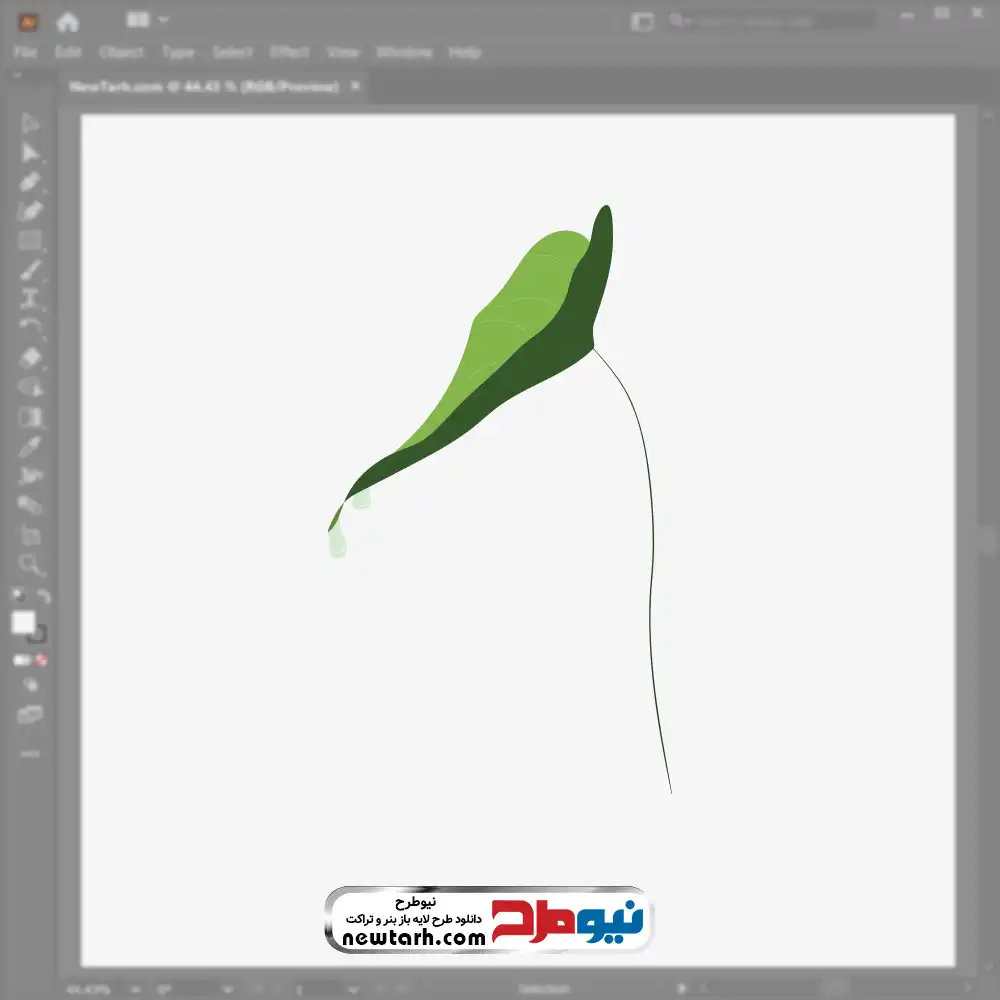1000x1000 pixels.
Task: Click the Stroke swatch behind the fill
Action: (x=40, y=636)
